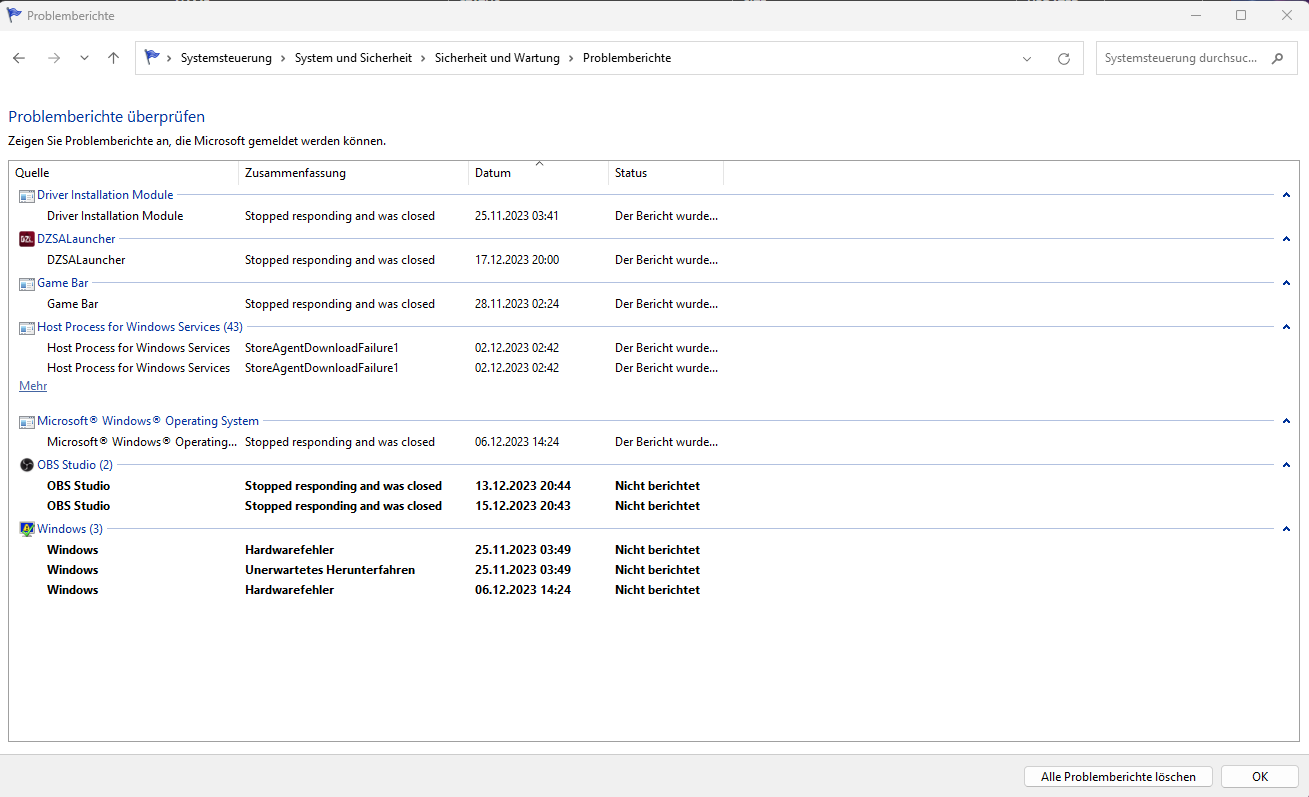
Task: Click the flag icon in address bar
Action: 152,57
